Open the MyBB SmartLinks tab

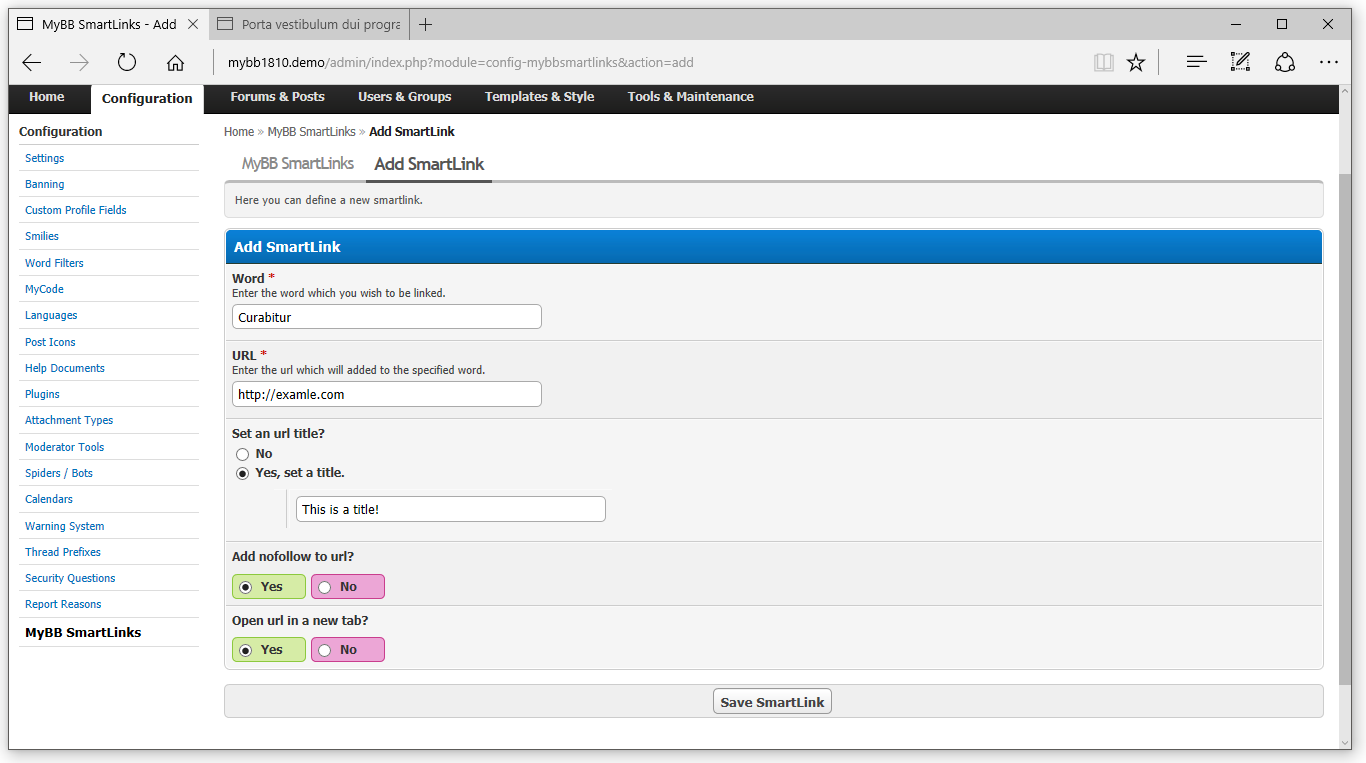(297, 164)
